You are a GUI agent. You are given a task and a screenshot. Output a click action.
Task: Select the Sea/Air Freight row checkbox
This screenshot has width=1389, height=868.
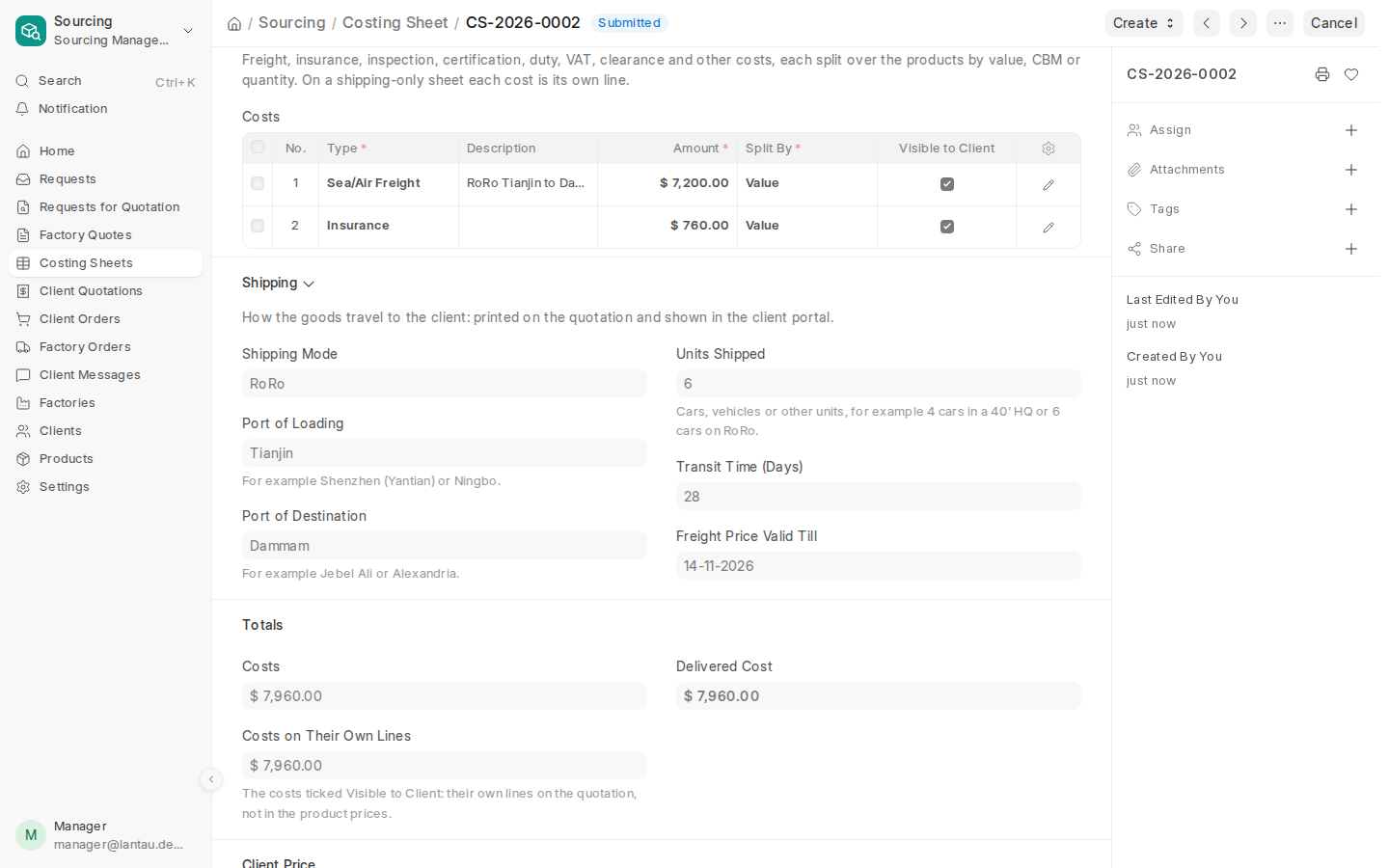tap(258, 183)
